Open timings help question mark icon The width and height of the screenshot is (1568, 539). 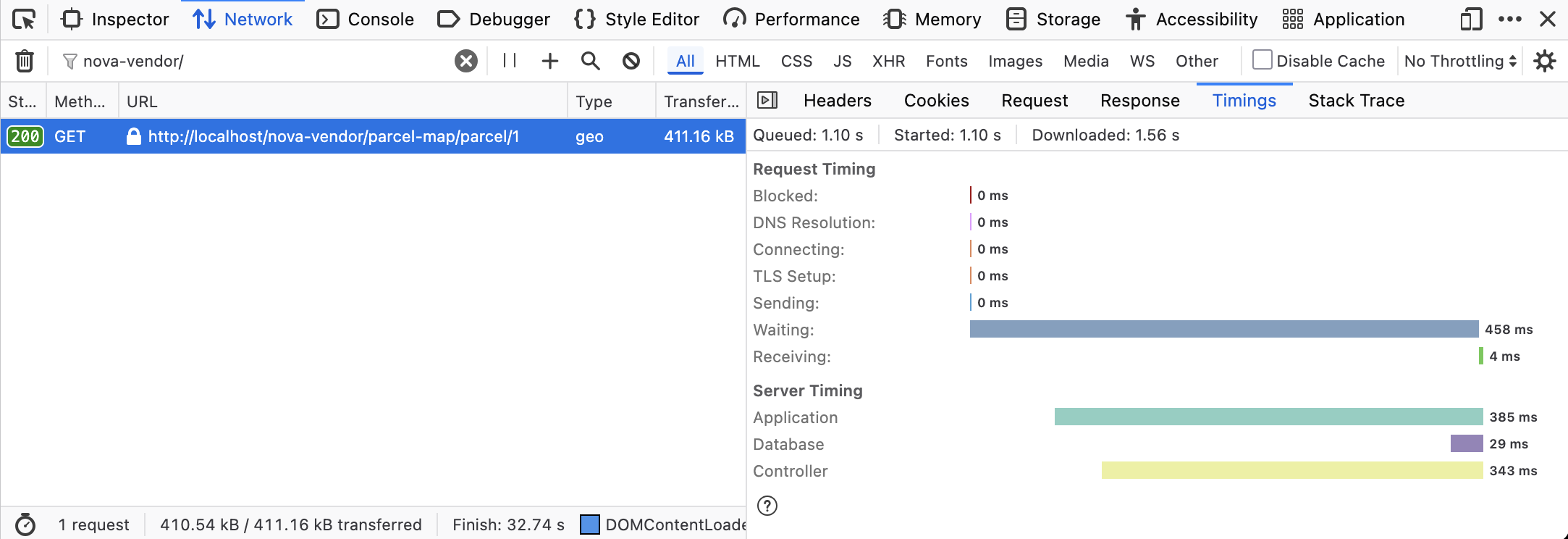click(767, 506)
